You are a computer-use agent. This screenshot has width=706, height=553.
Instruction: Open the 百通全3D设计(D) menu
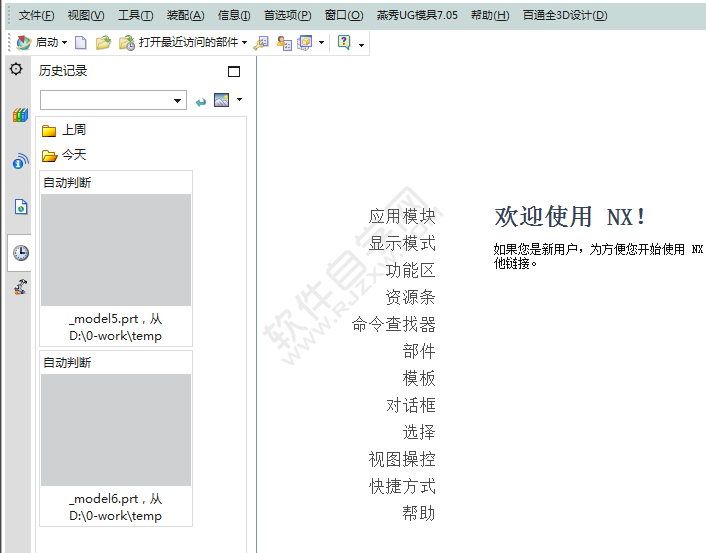point(565,15)
